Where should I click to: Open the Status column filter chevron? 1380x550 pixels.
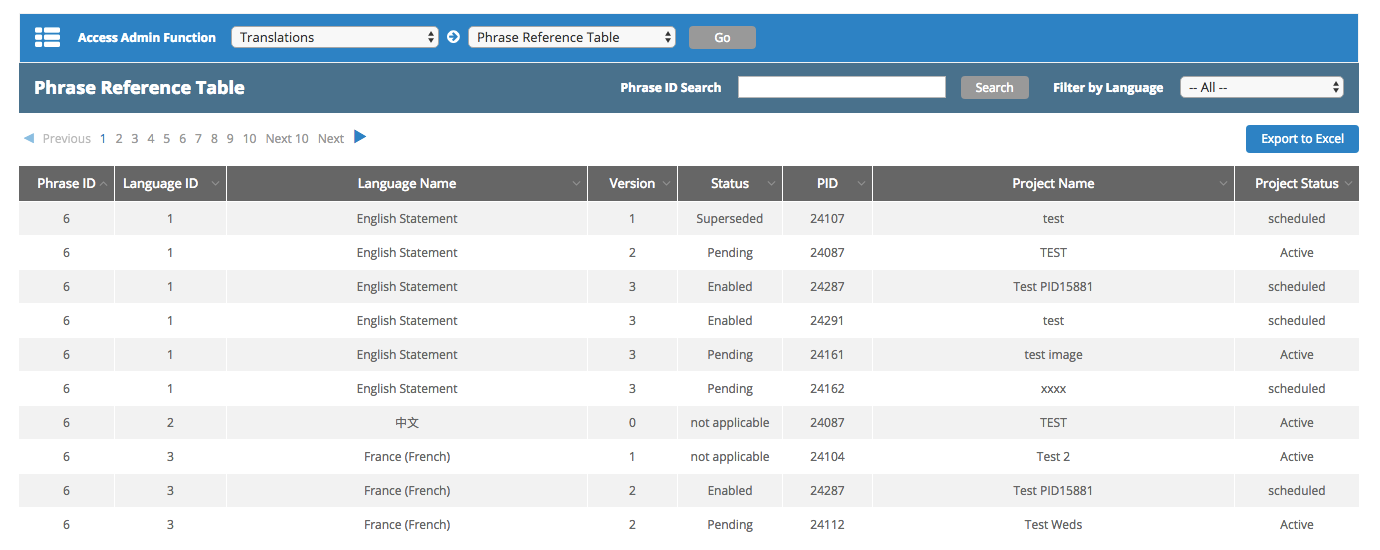tap(771, 184)
